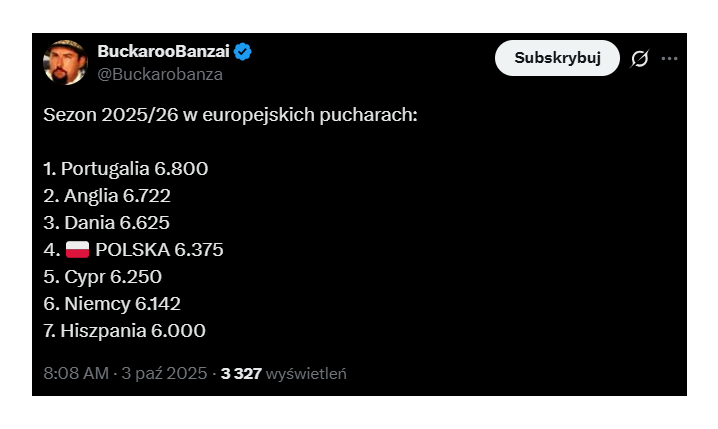Click the blue verified badge
This screenshot has width=718, height=429.
coord(243,53)
